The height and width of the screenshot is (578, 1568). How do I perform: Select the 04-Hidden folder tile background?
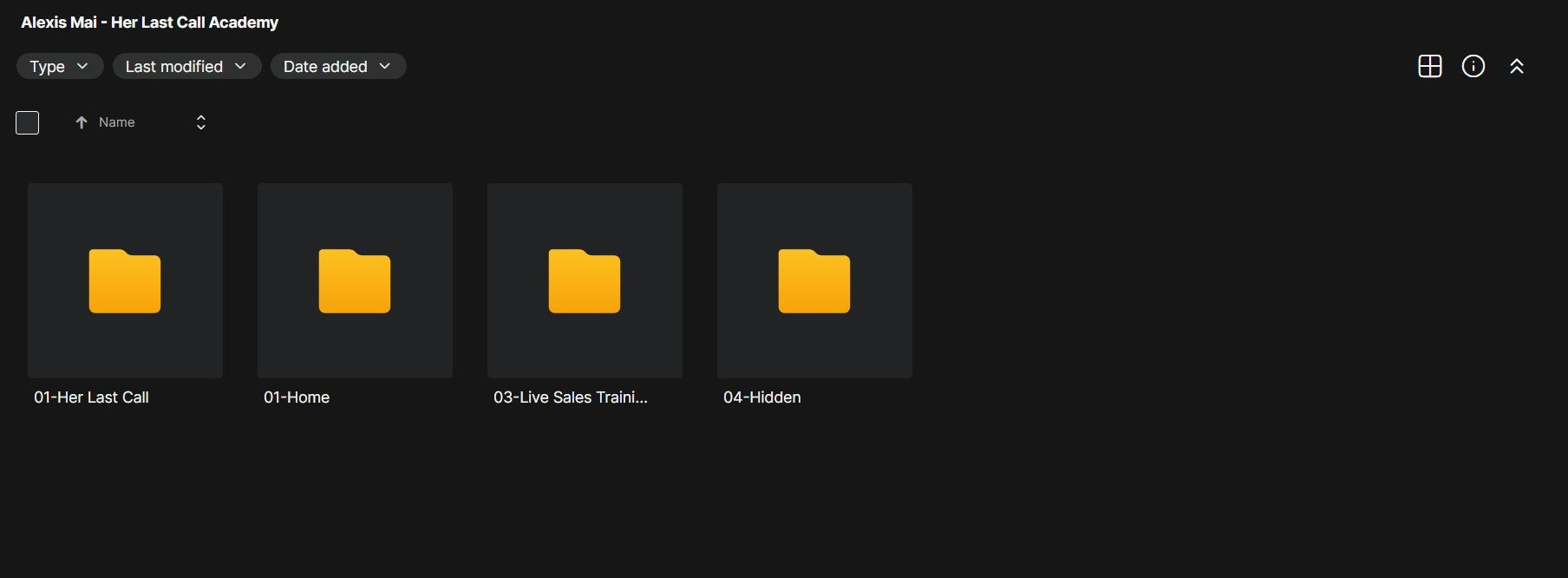[814, 280]
